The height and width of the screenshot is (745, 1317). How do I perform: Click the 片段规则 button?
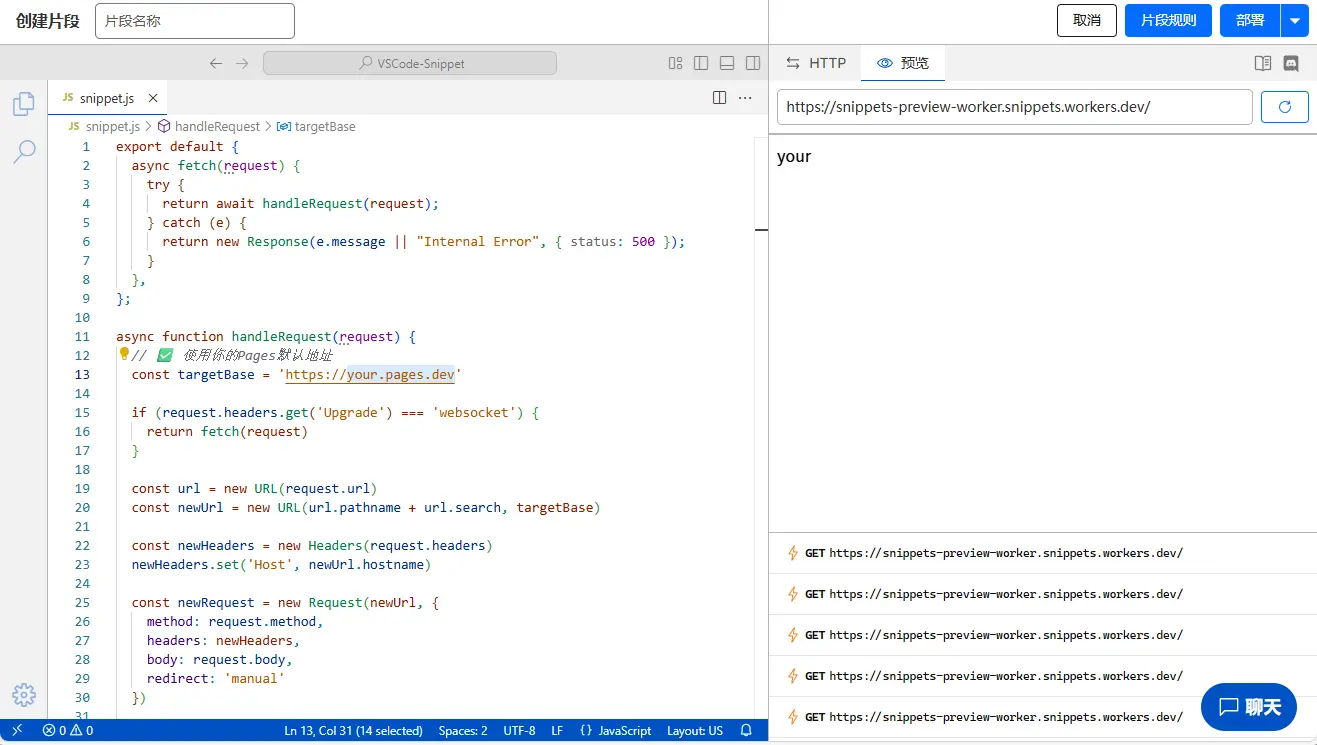[1168, 20]
